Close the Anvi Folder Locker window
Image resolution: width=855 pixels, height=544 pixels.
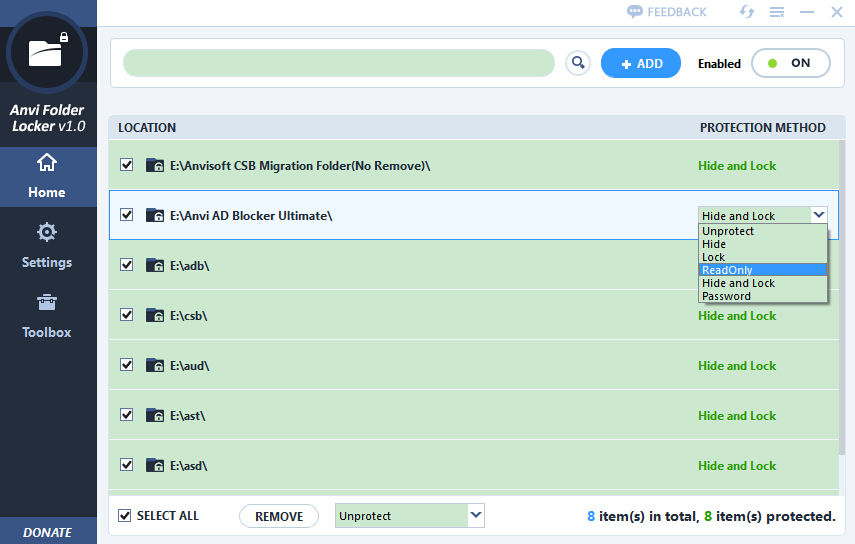pyautogui.click(x=837, y=11)
